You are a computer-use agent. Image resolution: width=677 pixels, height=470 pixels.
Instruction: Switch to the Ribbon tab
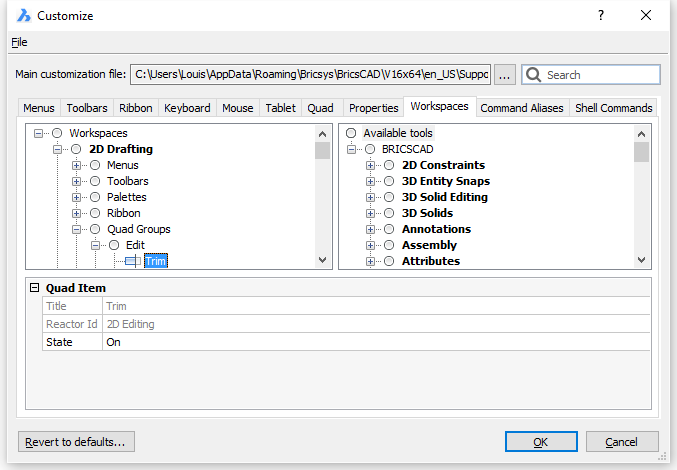coord(136,108)
